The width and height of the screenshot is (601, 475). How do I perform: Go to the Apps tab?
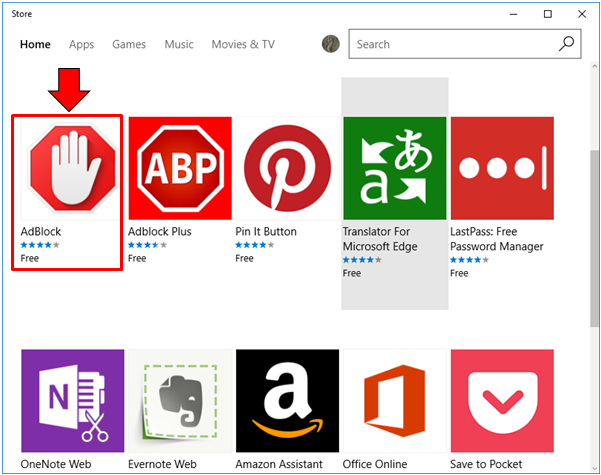pyautogui.click(x=82, y=45)
